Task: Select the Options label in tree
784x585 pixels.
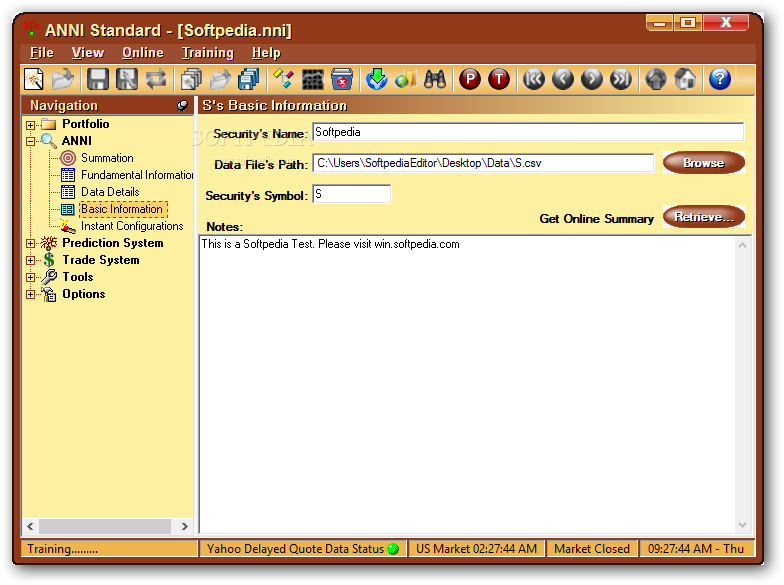Action: [84, 294]
